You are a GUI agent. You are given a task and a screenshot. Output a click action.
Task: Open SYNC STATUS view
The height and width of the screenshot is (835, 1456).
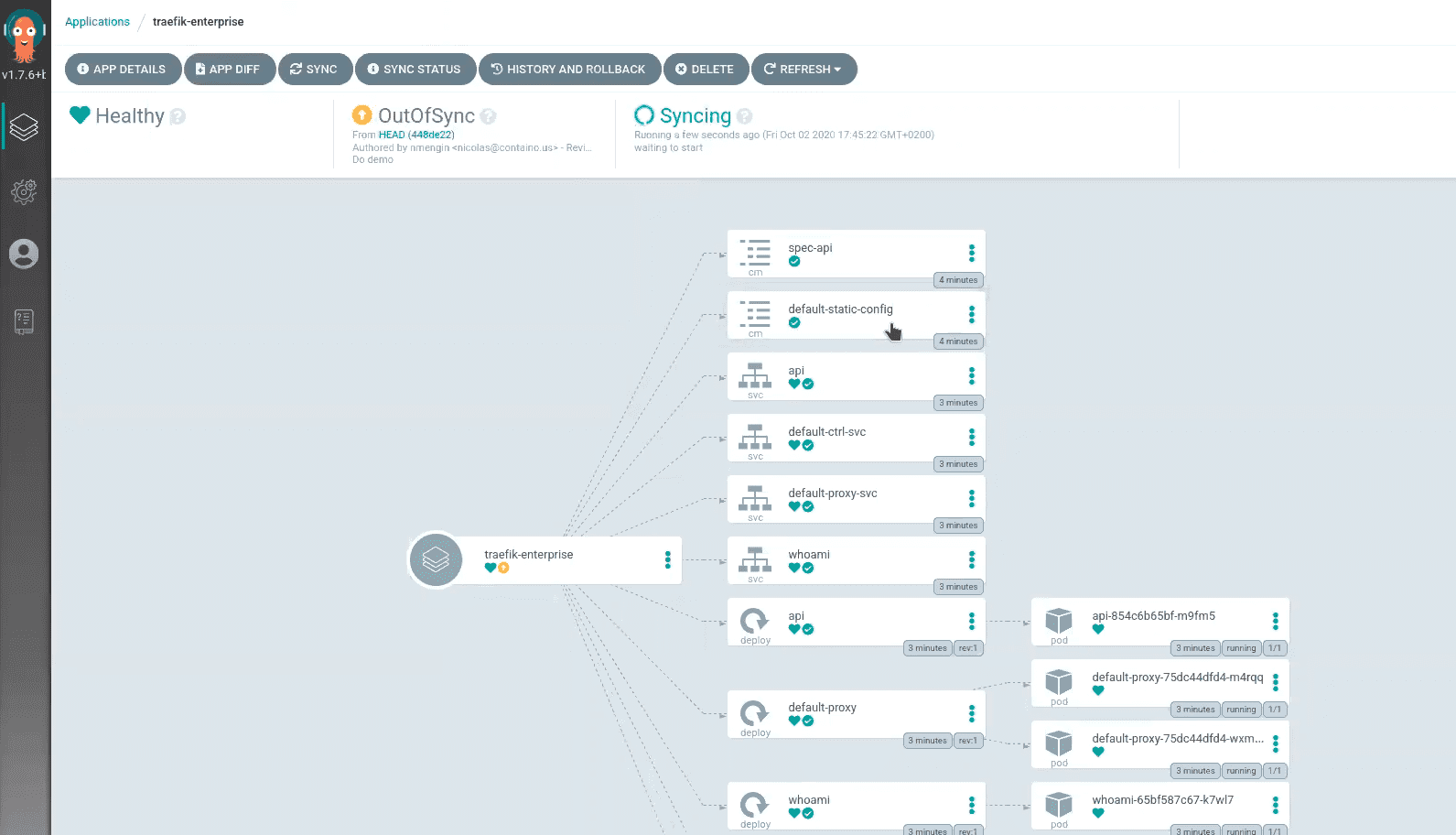[x=415, y=69]
